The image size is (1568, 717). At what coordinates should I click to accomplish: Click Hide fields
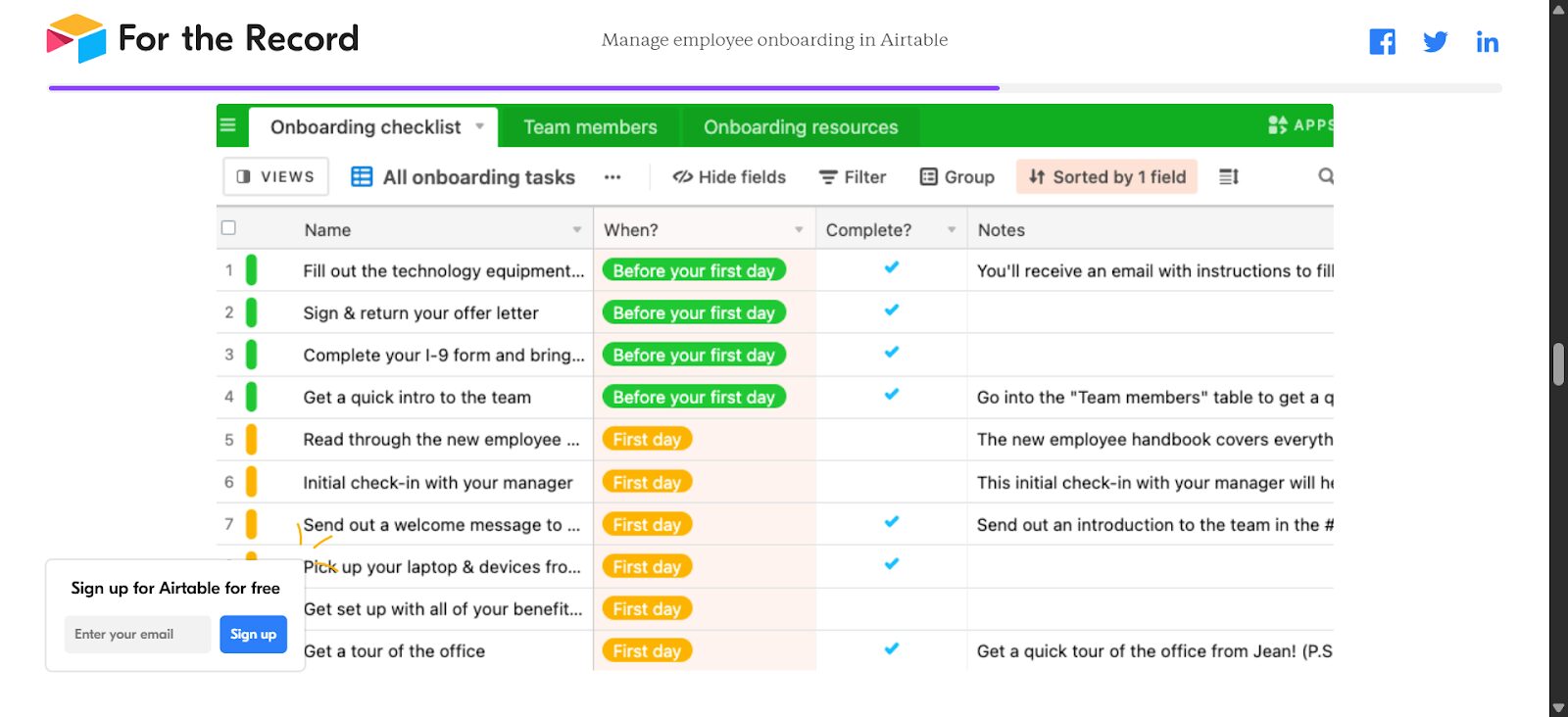(729, 177)
